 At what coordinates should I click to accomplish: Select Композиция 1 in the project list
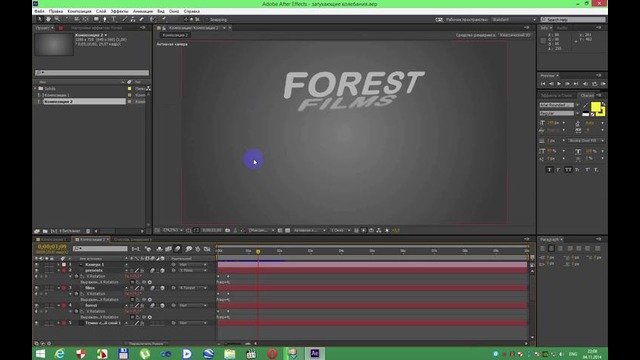tap(57, 95)
